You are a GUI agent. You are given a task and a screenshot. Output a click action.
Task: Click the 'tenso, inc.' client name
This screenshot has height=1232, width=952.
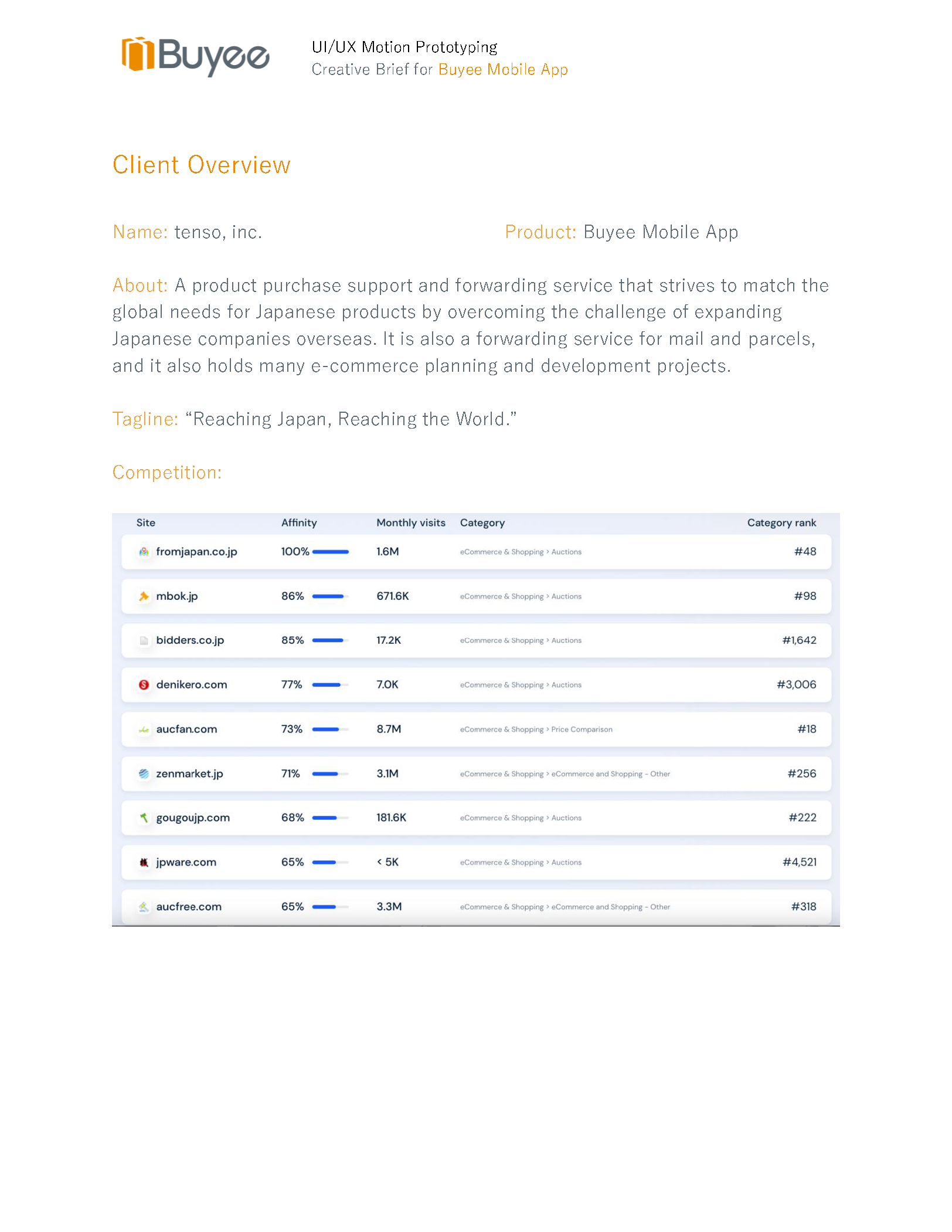[x=218, y=233]
